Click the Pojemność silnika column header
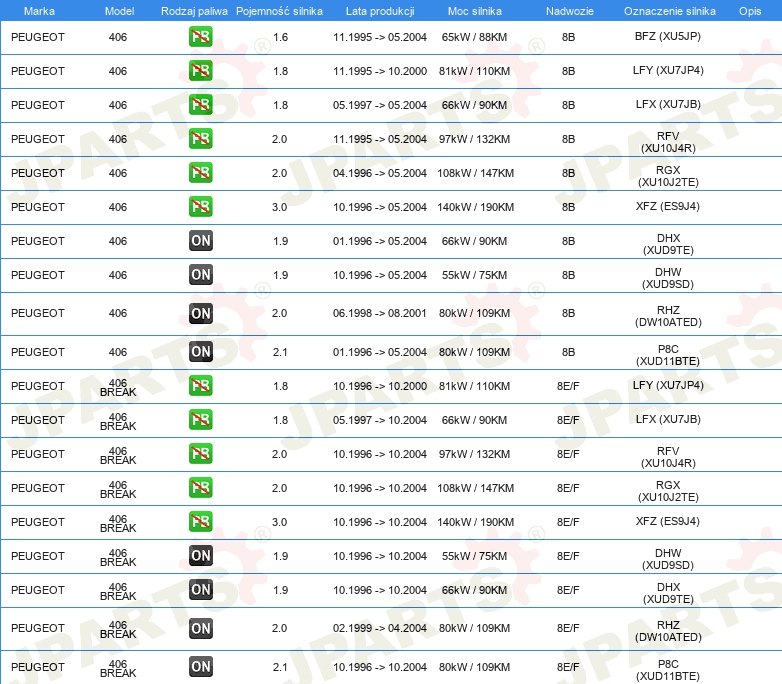782x684 pixels. [279, 11]
